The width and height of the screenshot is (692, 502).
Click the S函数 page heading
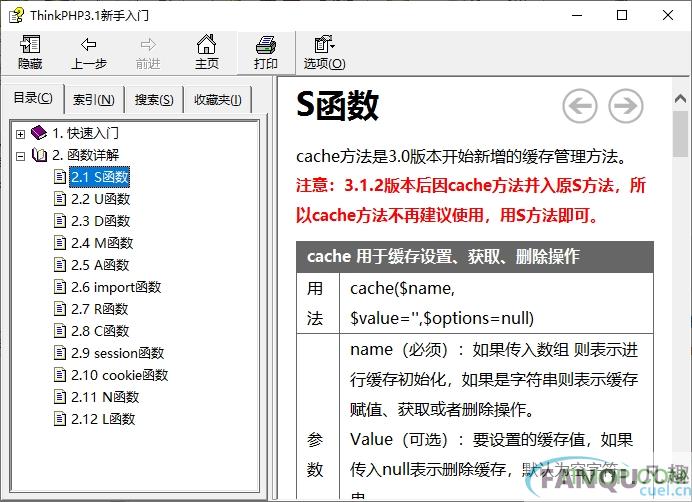pyautogui.click(x=338, y=105)
